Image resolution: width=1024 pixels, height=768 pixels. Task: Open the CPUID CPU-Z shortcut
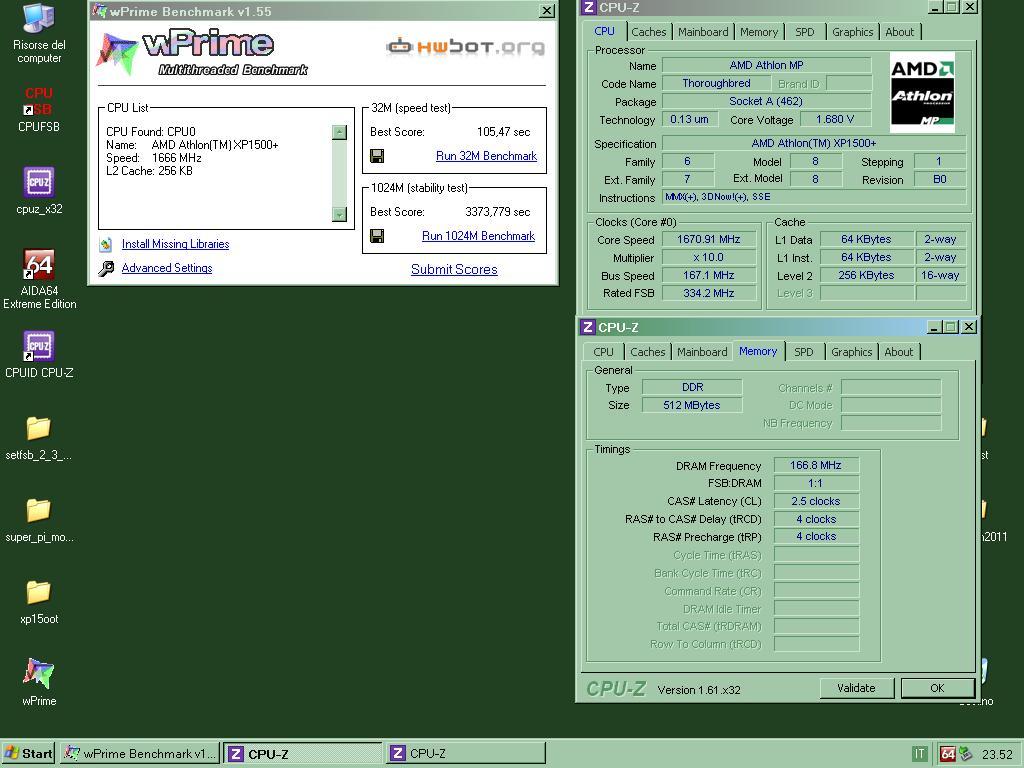pyautogui.click(x=39, y=355)
